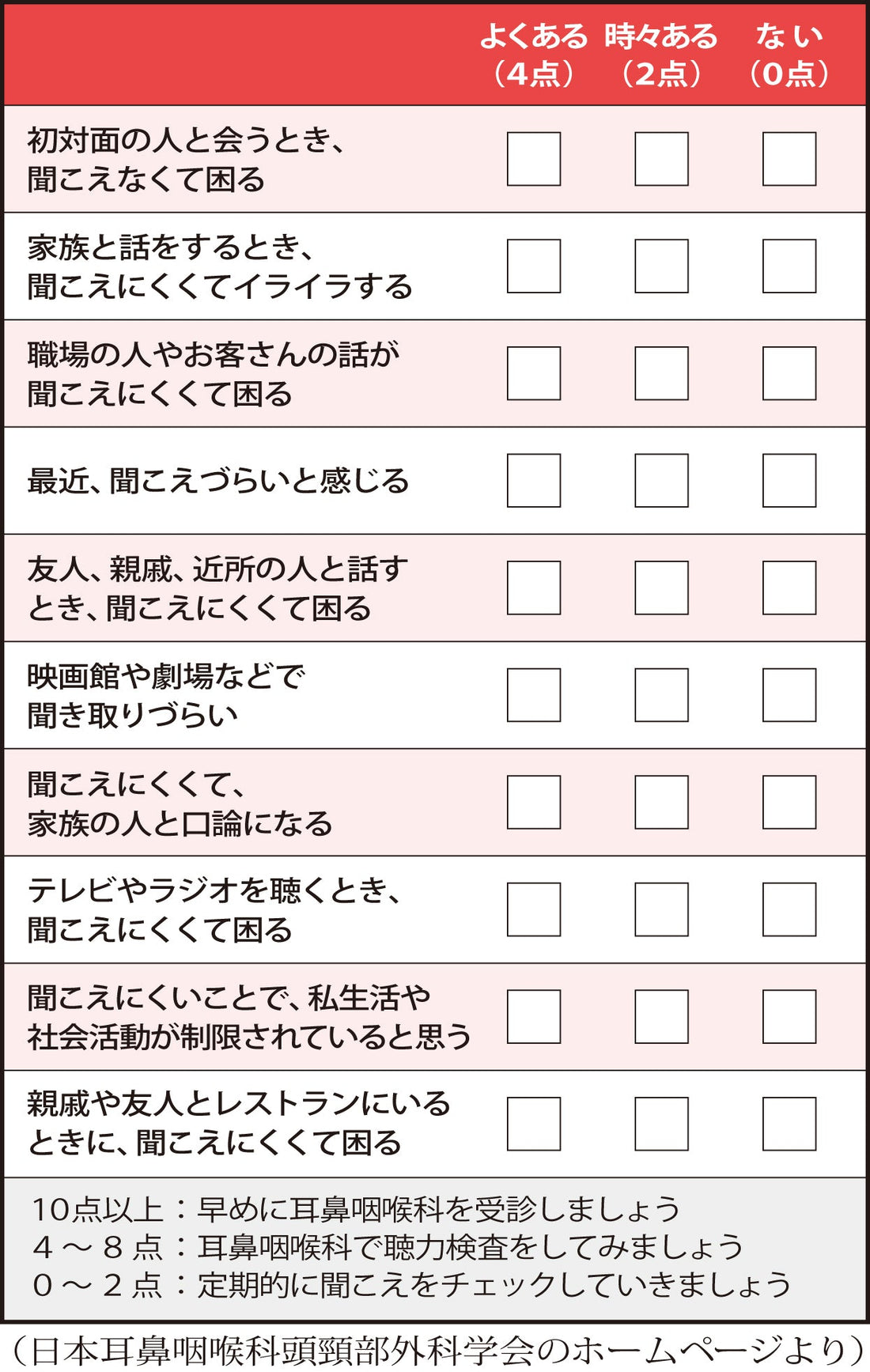Check よくある for レストランにいるとき row

(534, 1124)
